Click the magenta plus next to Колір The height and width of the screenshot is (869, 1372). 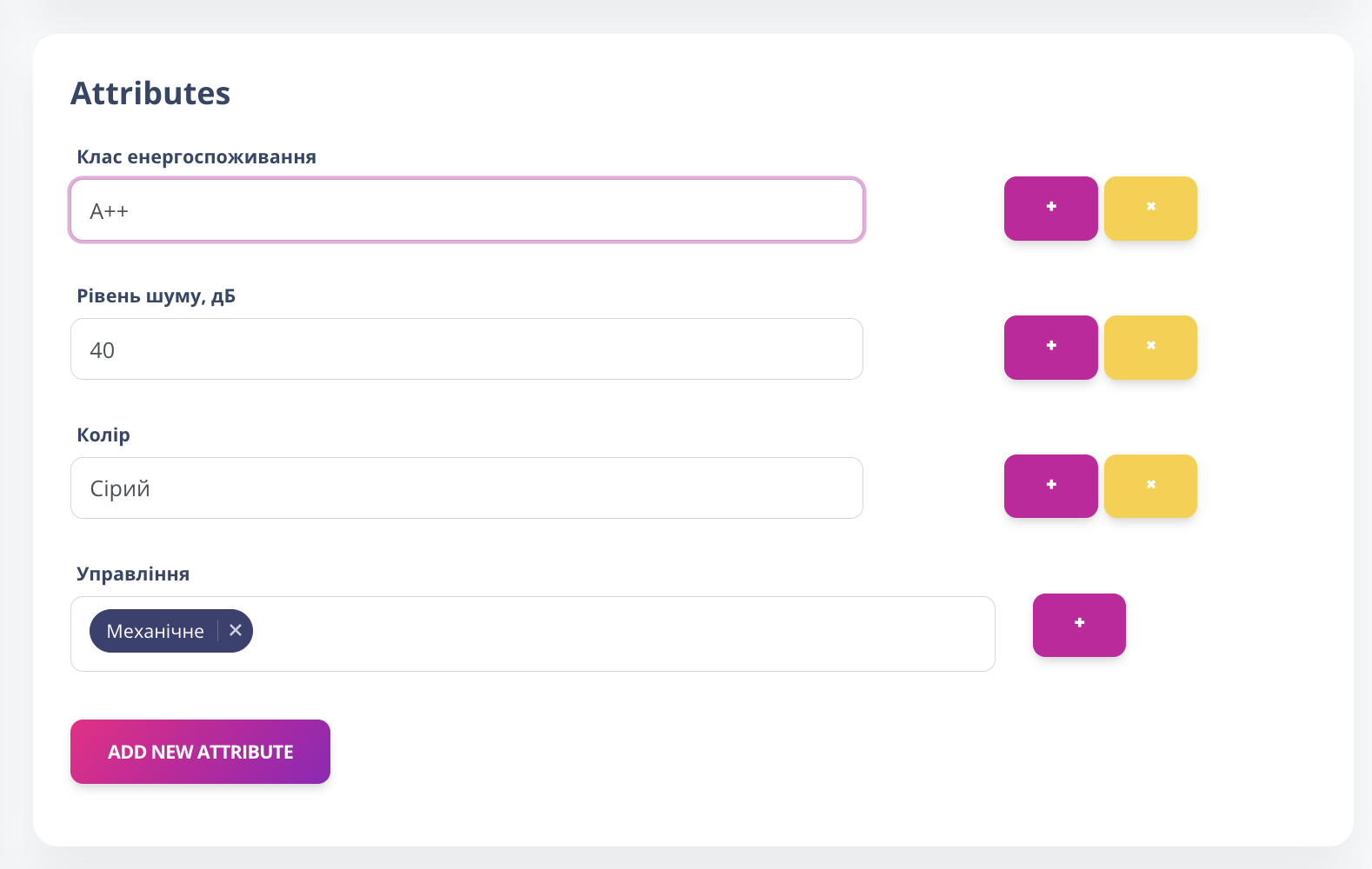click(1050, 486)
